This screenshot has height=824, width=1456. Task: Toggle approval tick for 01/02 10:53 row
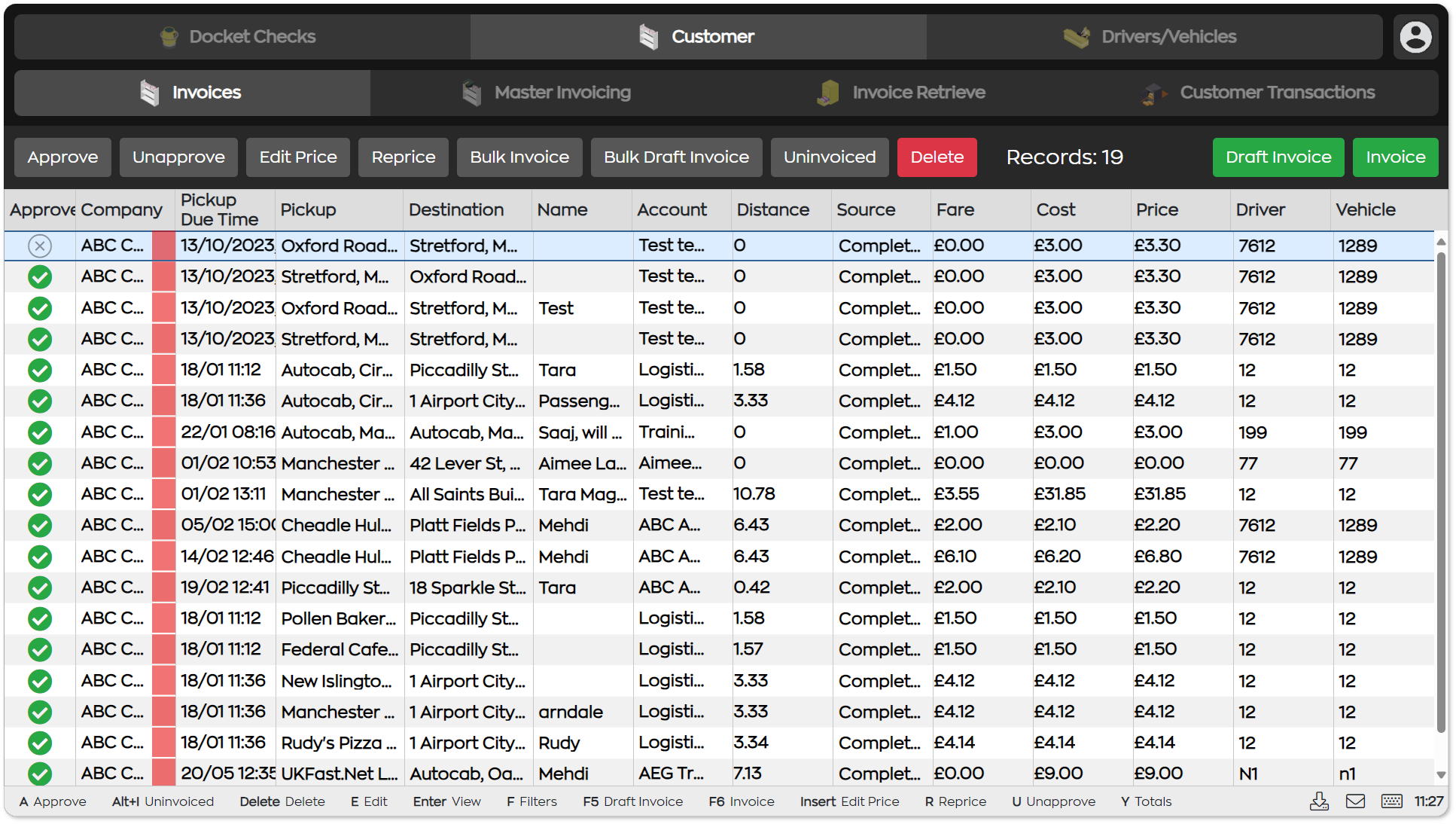click(x=40, y=463)
